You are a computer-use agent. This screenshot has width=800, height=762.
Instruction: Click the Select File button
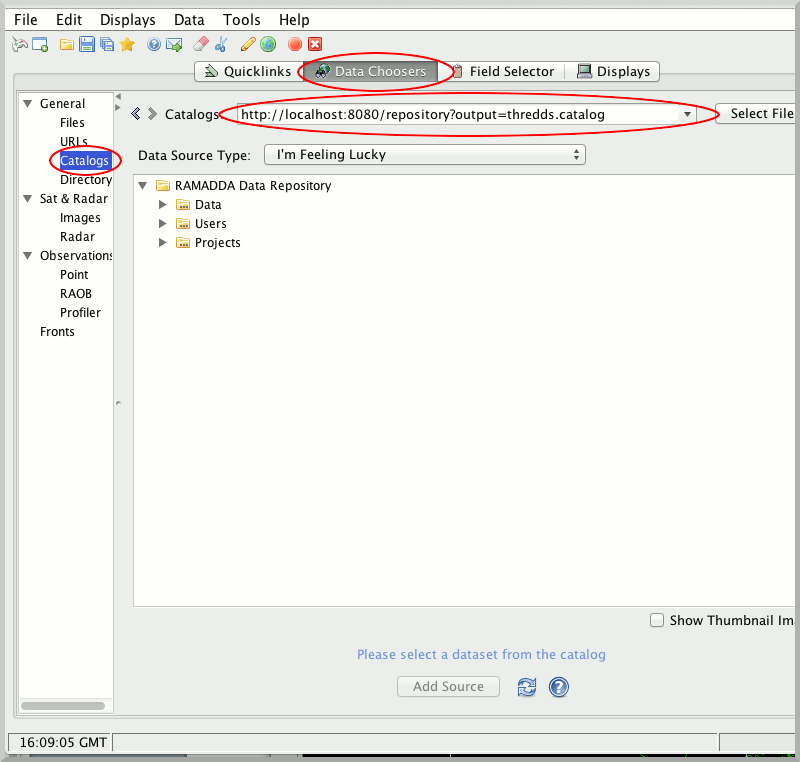(x=760, y=114)
